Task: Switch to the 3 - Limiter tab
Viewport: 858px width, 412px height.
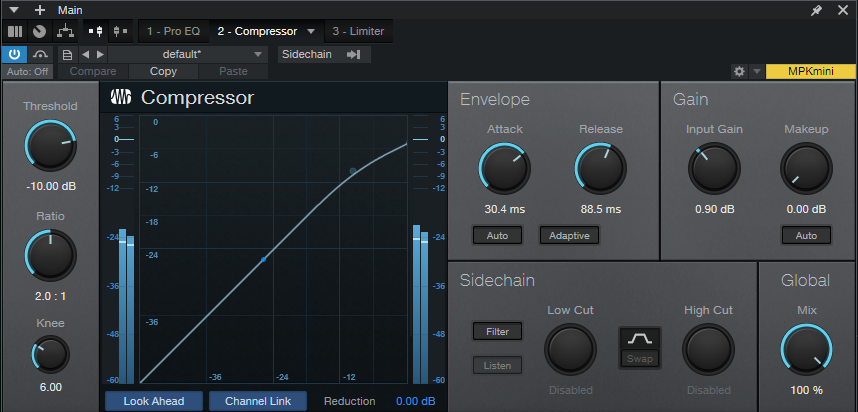Action: [358, 31]
